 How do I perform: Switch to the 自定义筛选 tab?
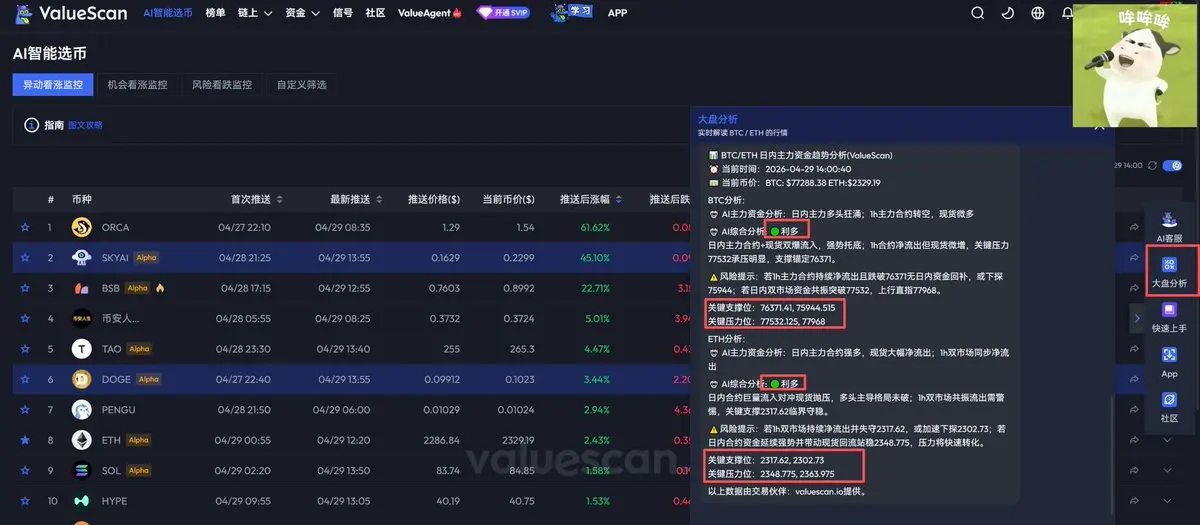pos(302,85)
